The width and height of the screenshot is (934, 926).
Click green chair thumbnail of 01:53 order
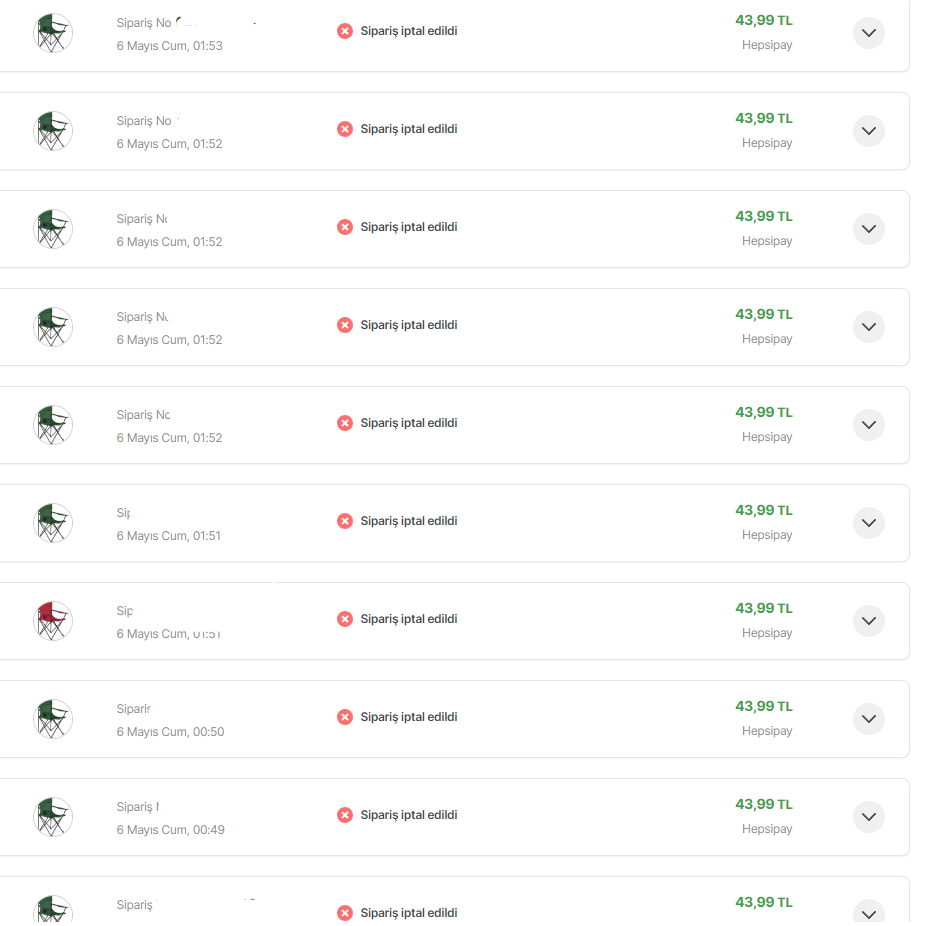[x=52, y=33]
